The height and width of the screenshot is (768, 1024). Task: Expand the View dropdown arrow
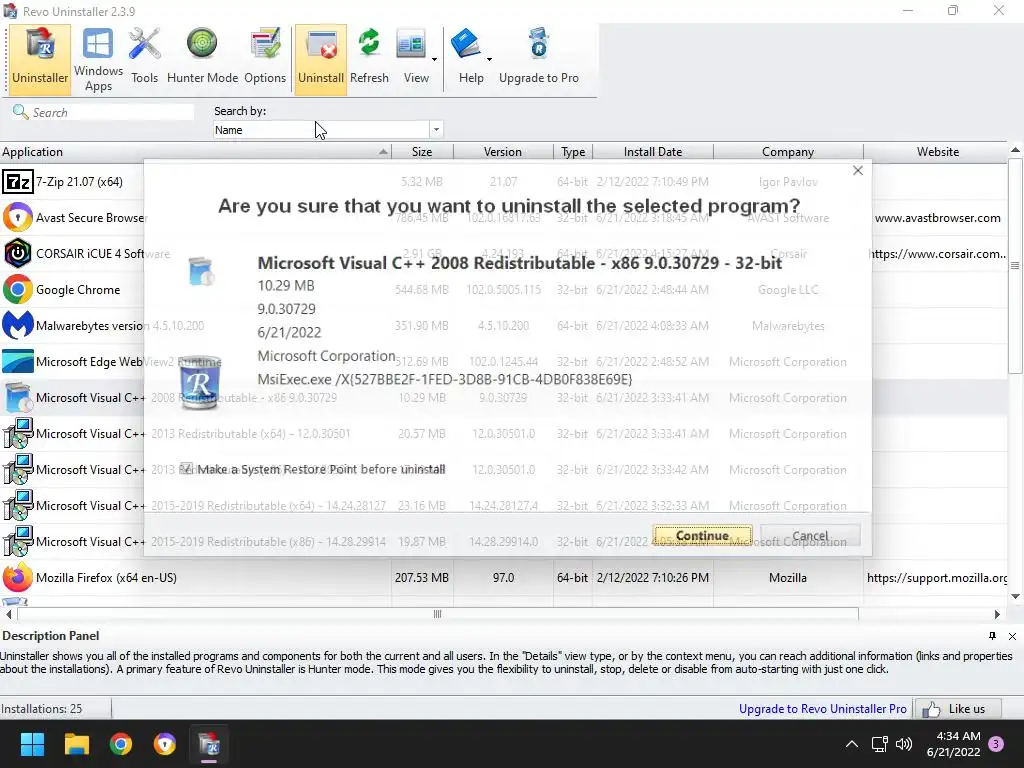434,59
